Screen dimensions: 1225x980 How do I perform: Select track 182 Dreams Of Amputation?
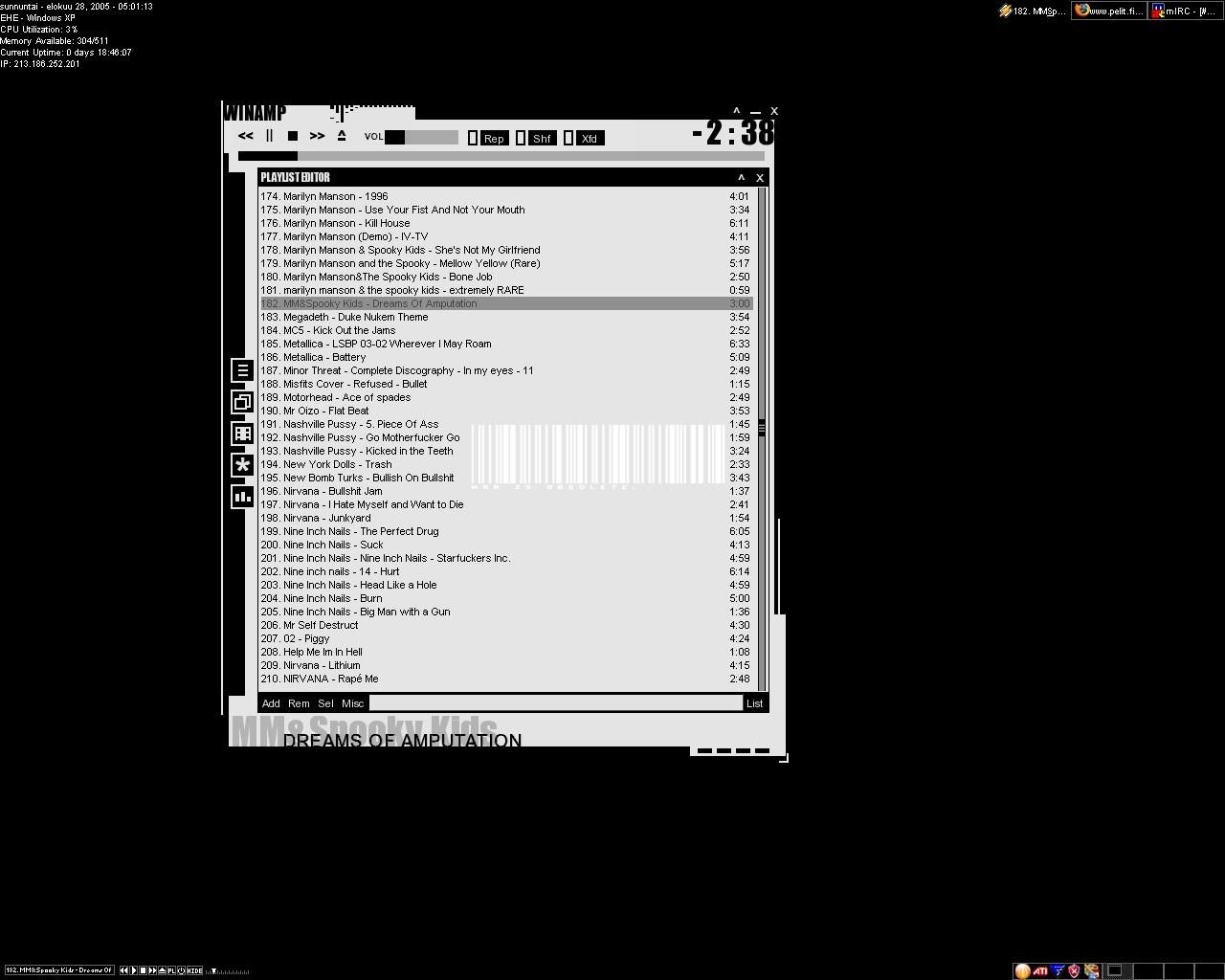(506, 303)
